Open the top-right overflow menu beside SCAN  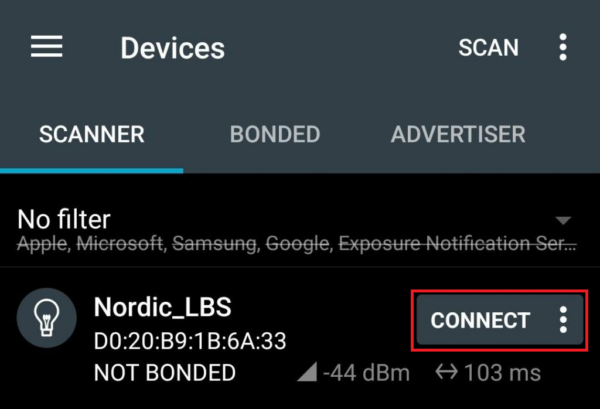562,47
